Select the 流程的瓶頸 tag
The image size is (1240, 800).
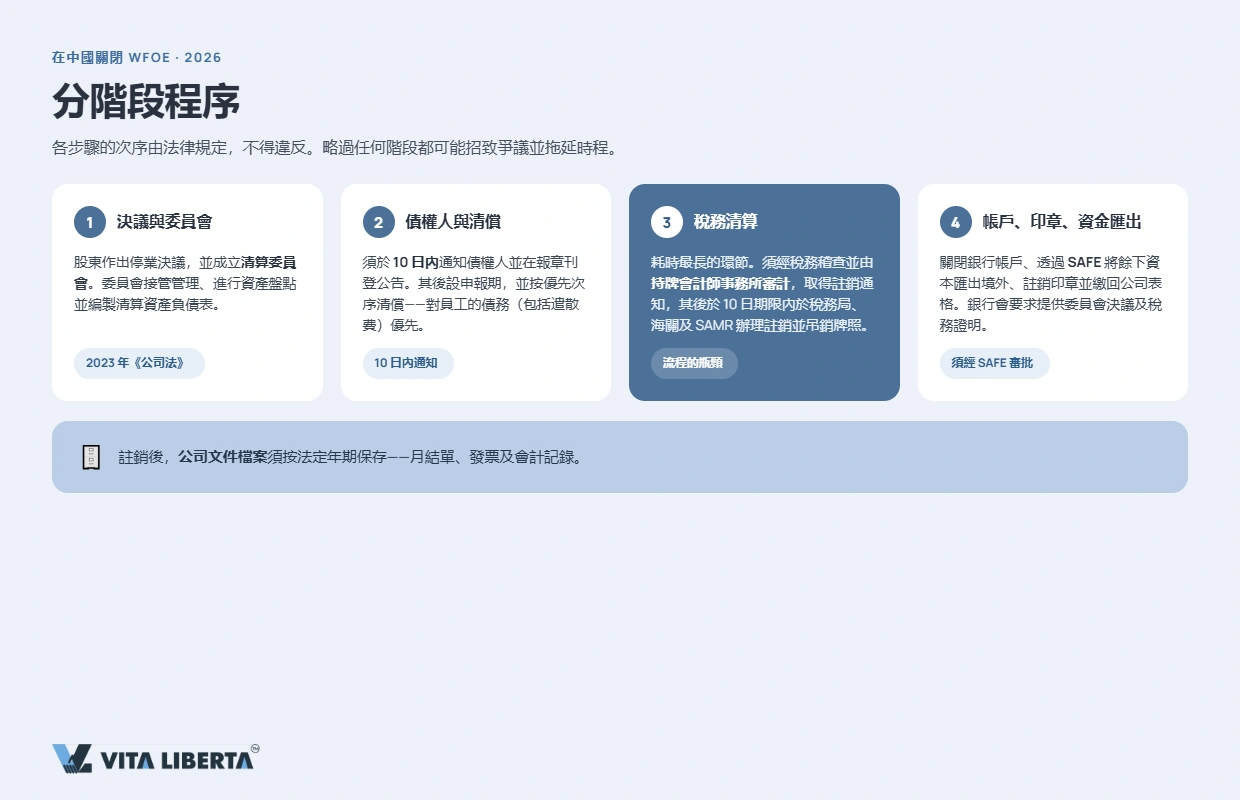[x=694, y=363]
